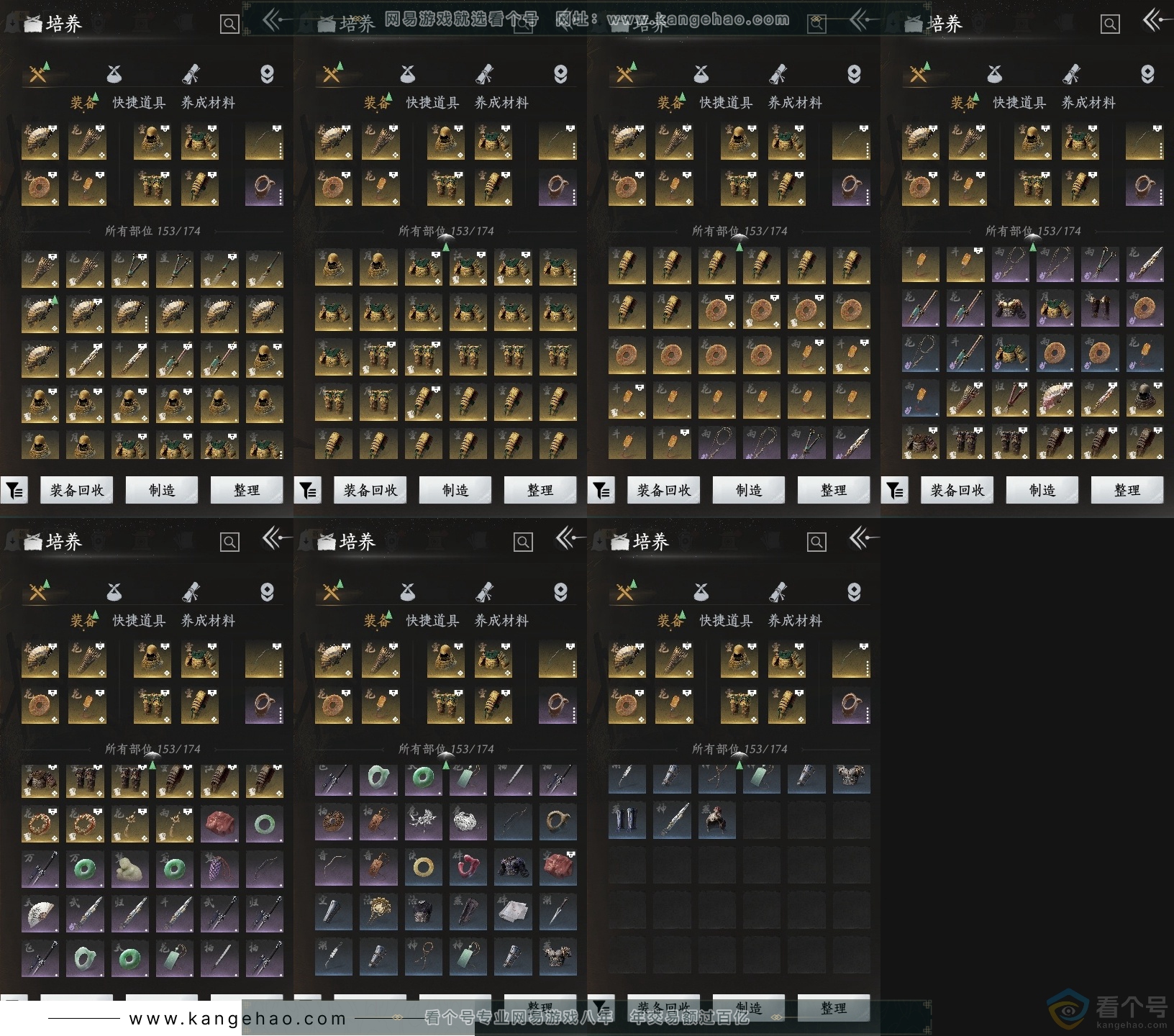The image size is (1174, 1036).
Task: Click the back arrow in the bottom-left panel
Action: pyautogui.click(x=276, y=538)
